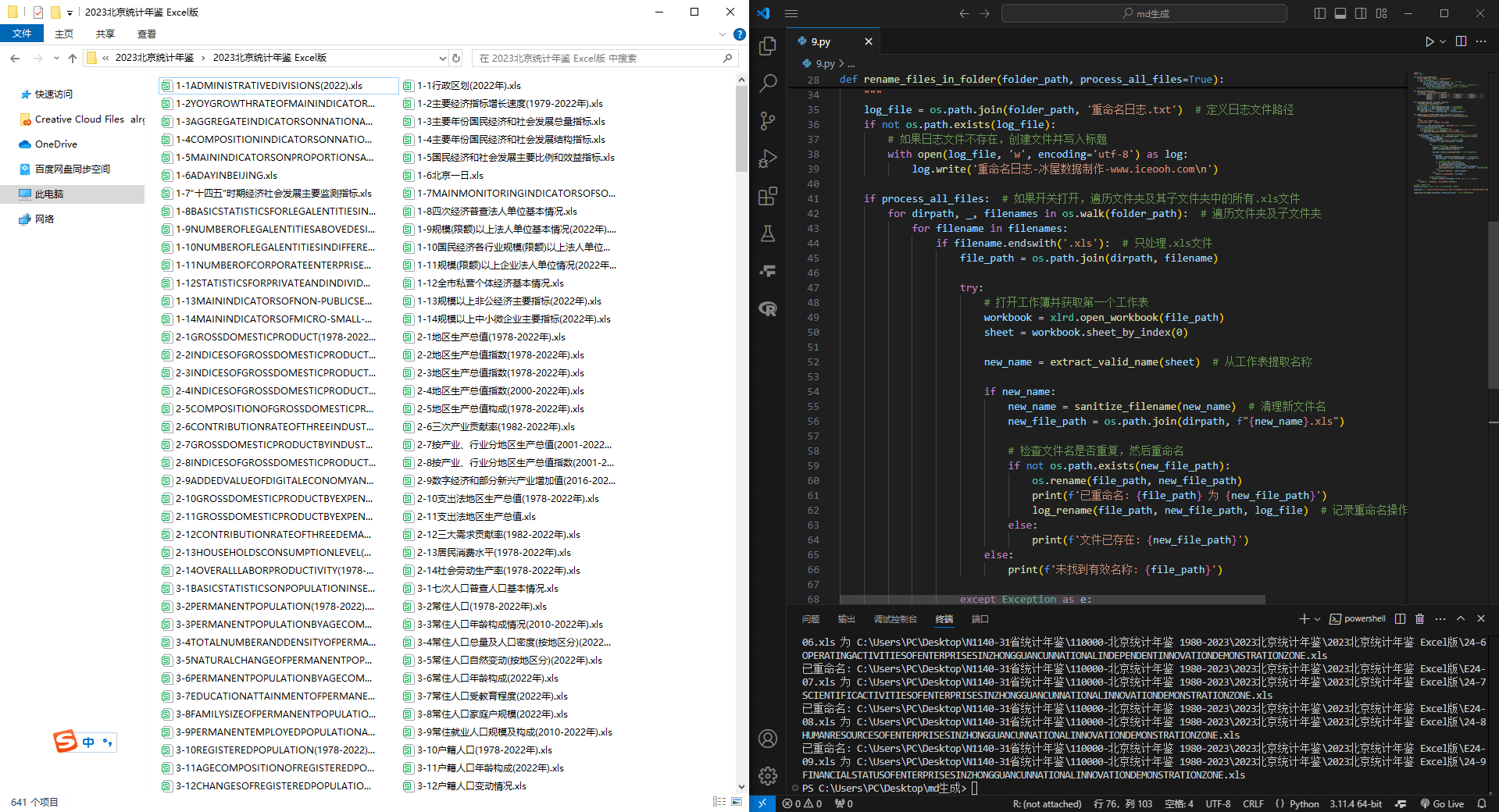Switch File Explorer to large icons view
The height and width of the screenshot is (812, 1499).
click(x=737, y=802)
